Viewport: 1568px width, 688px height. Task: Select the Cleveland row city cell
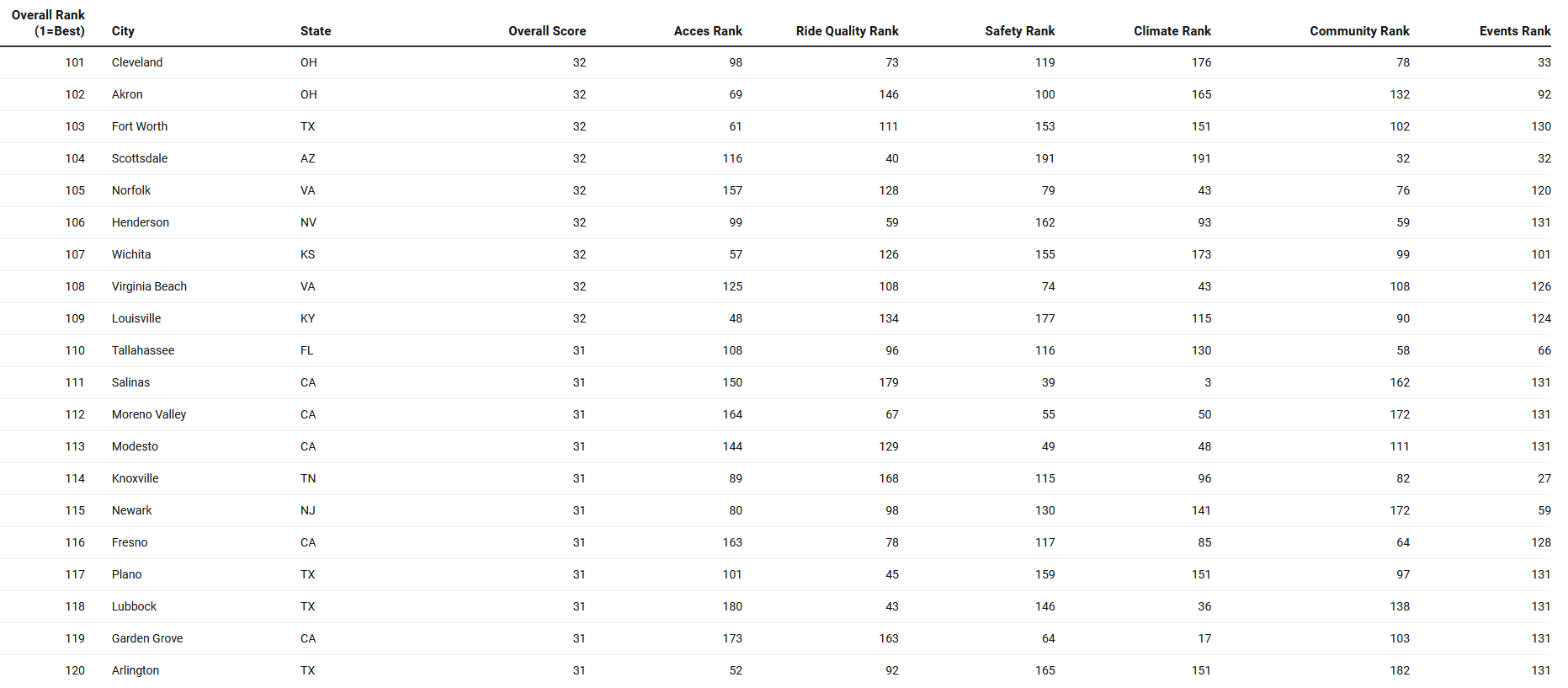137,62
